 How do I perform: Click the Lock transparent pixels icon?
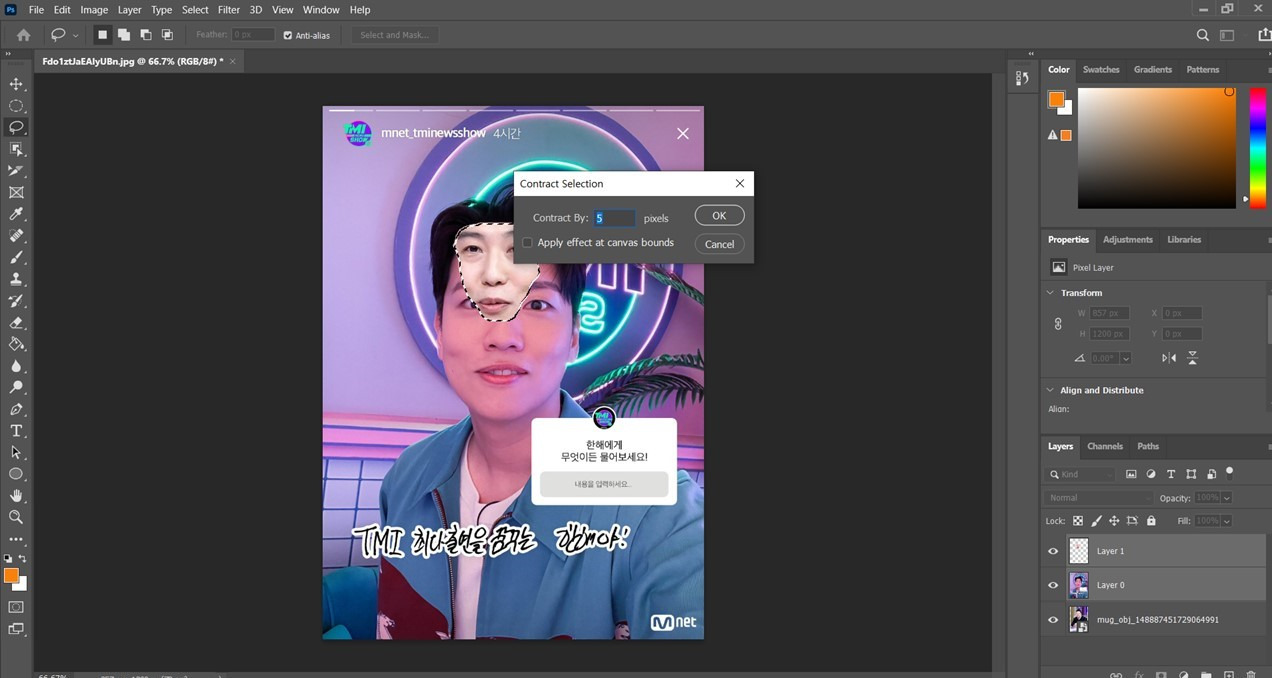click(x=1077, y=520)
